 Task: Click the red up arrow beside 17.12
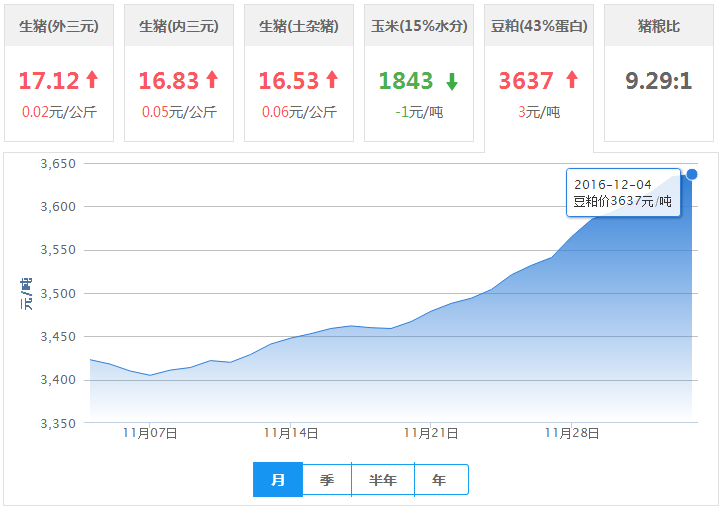click(92, 79)
